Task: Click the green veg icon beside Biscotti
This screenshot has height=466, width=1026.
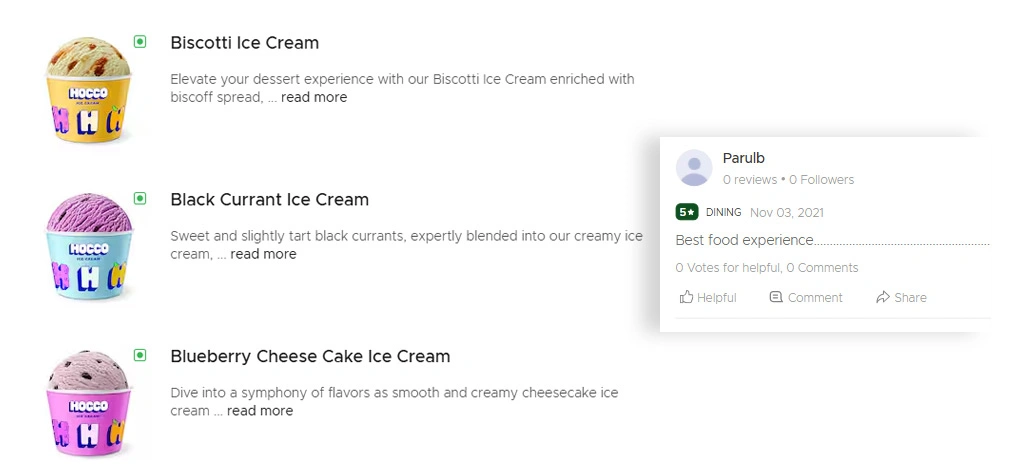Action: coord(140,42)
